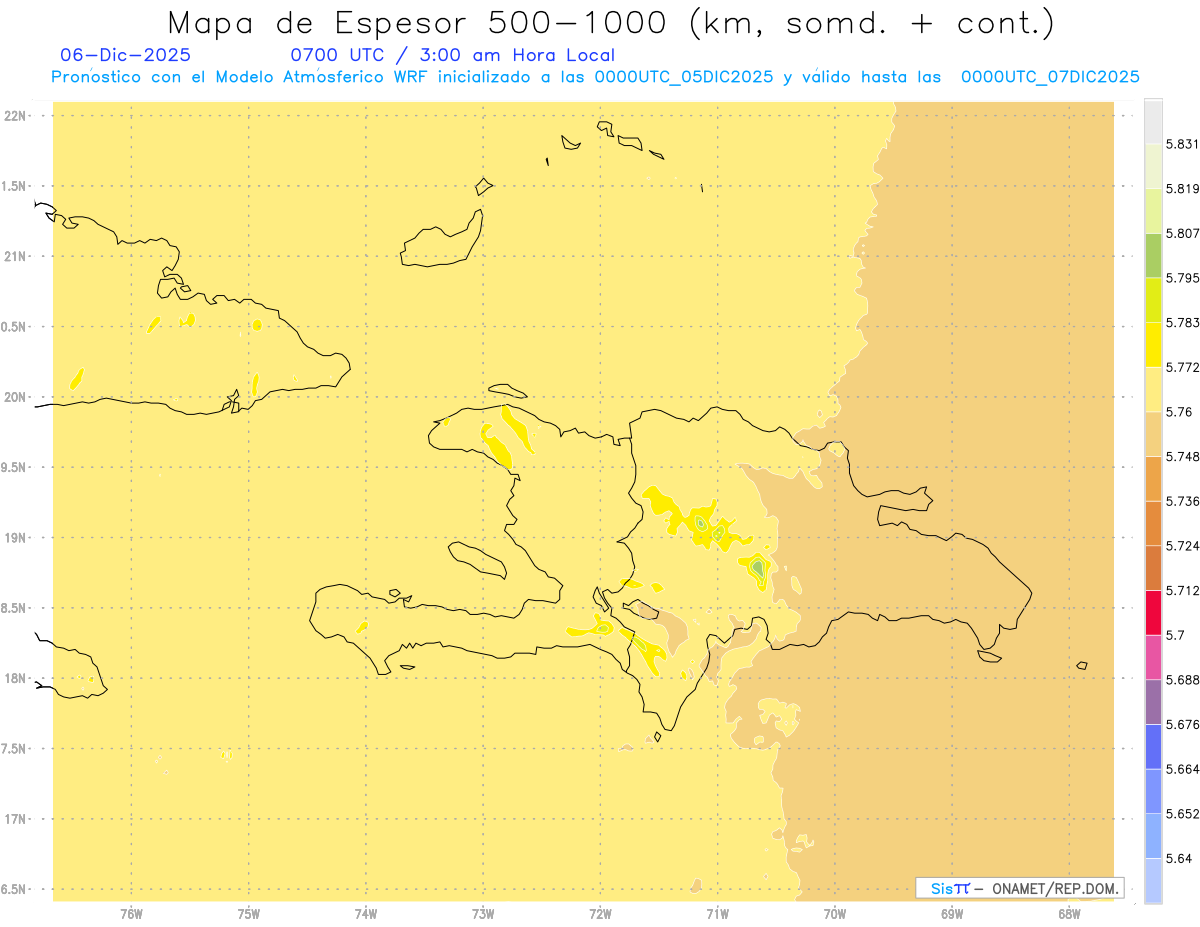1200x927 pixels.
Task: Click the legend value 5.736
Action: click(1183, 501)
